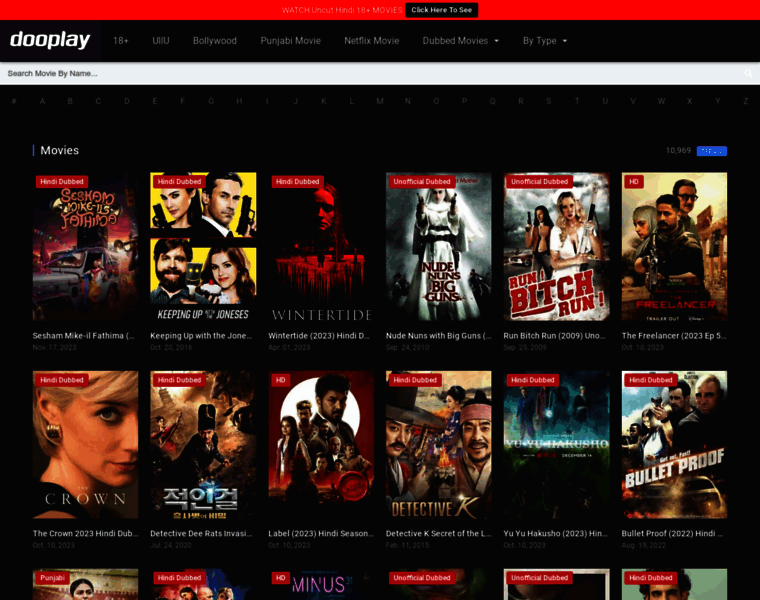Open the Bullet Proof poster
The height and width of the screenshot is (600, 760).
click(674, 445)
